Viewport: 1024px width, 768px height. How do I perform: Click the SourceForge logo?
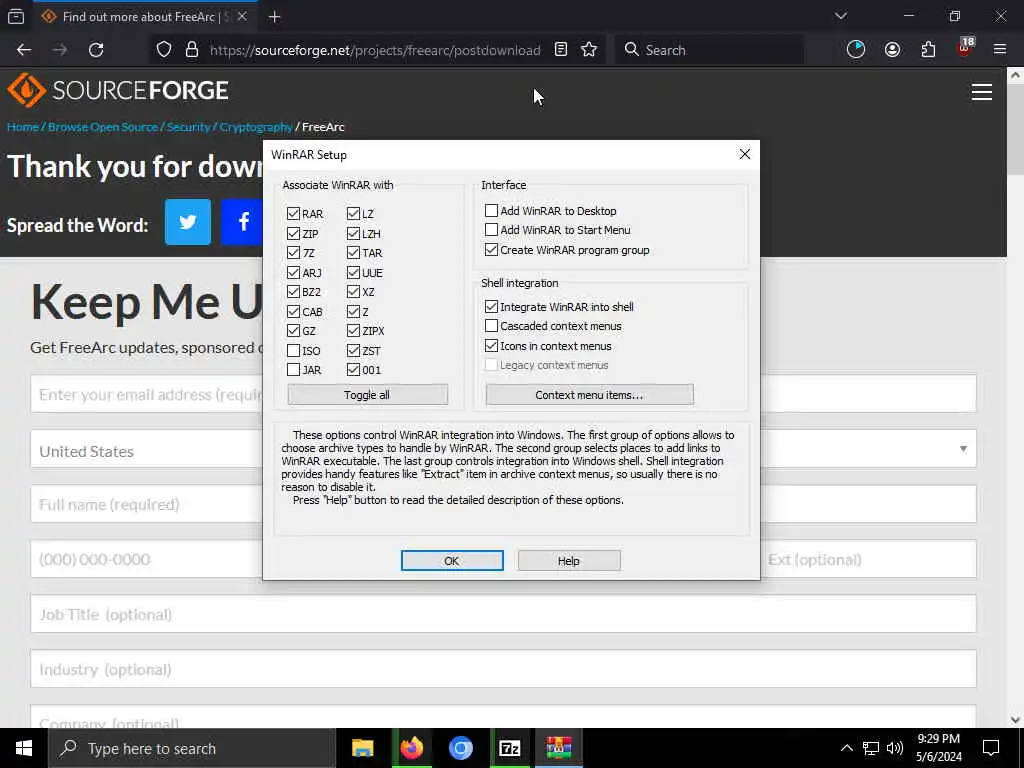click(x=118, y=90)
